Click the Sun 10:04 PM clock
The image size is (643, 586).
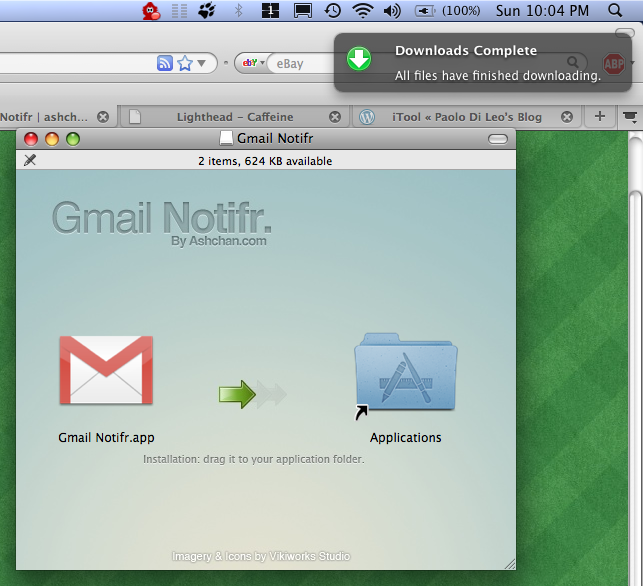pos(542,11)
